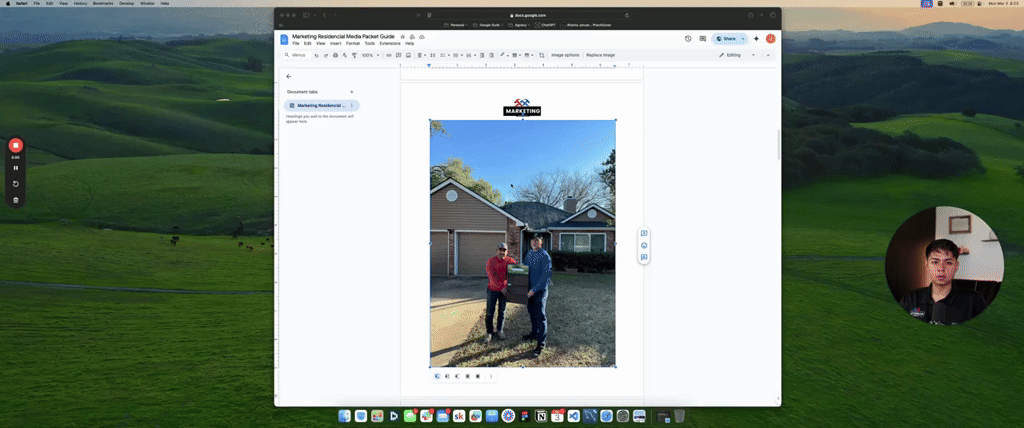
Task: Click the Decrease indent icon
Action: click(482, 55)
